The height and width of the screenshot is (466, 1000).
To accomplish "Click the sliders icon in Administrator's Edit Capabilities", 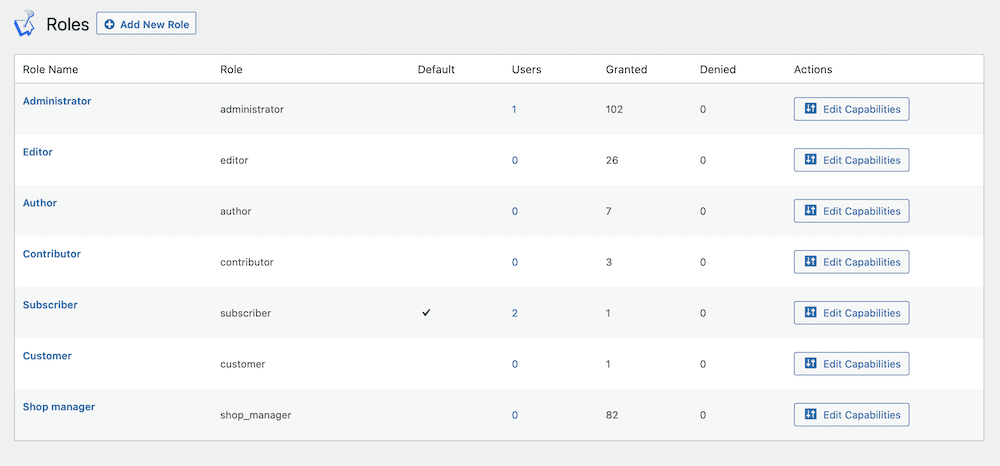I will point(811,109).
